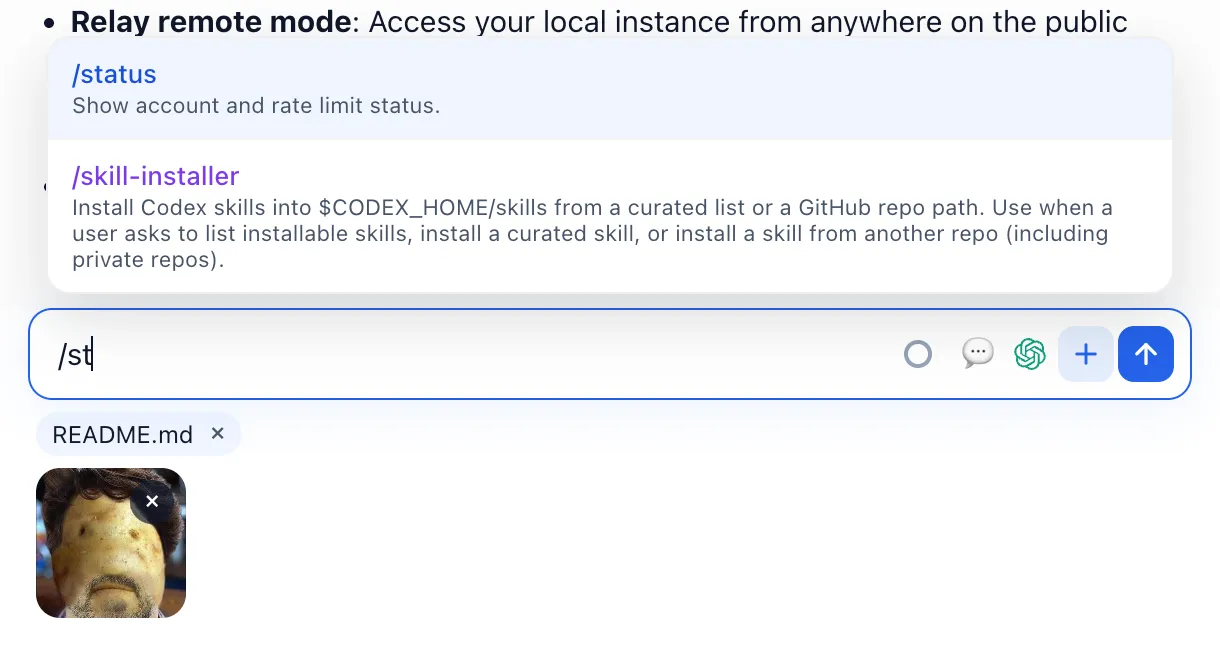The width and height of the screenshot is (1220, 648).
Task: Click the speech bubble icon in composer
Action: [977, 353]
